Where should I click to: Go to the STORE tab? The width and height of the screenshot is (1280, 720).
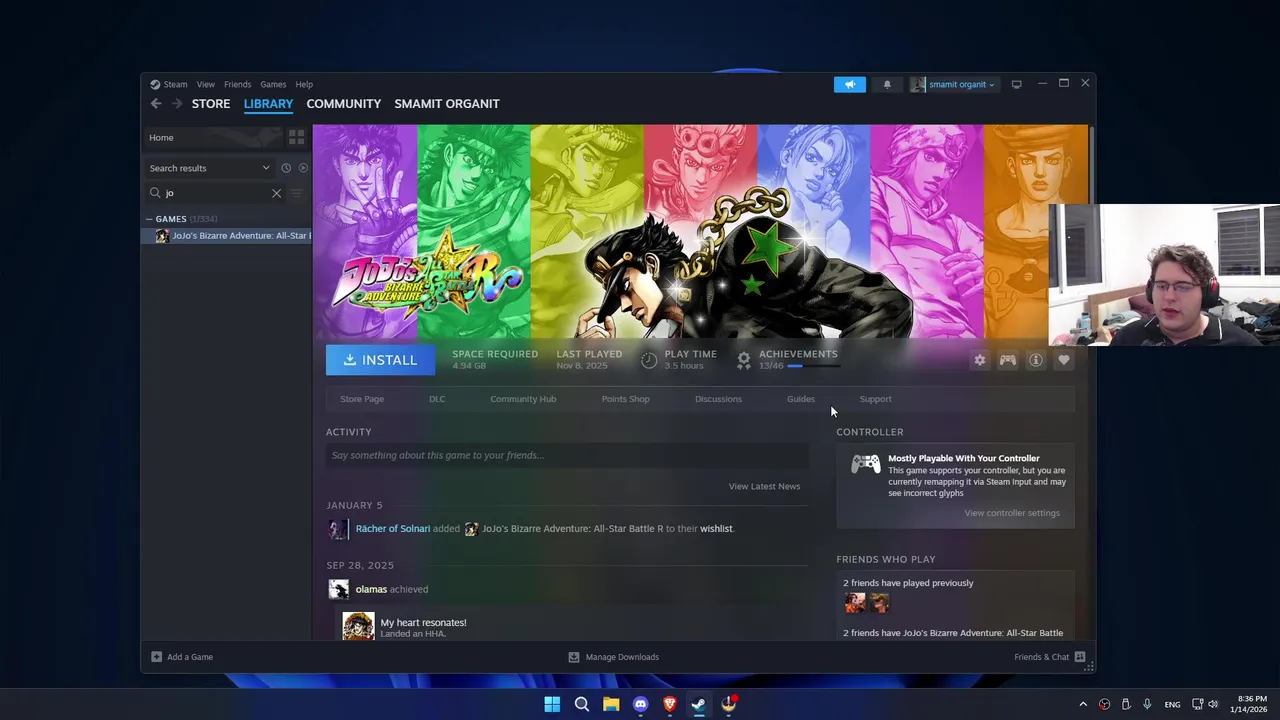tap(211, 104)
